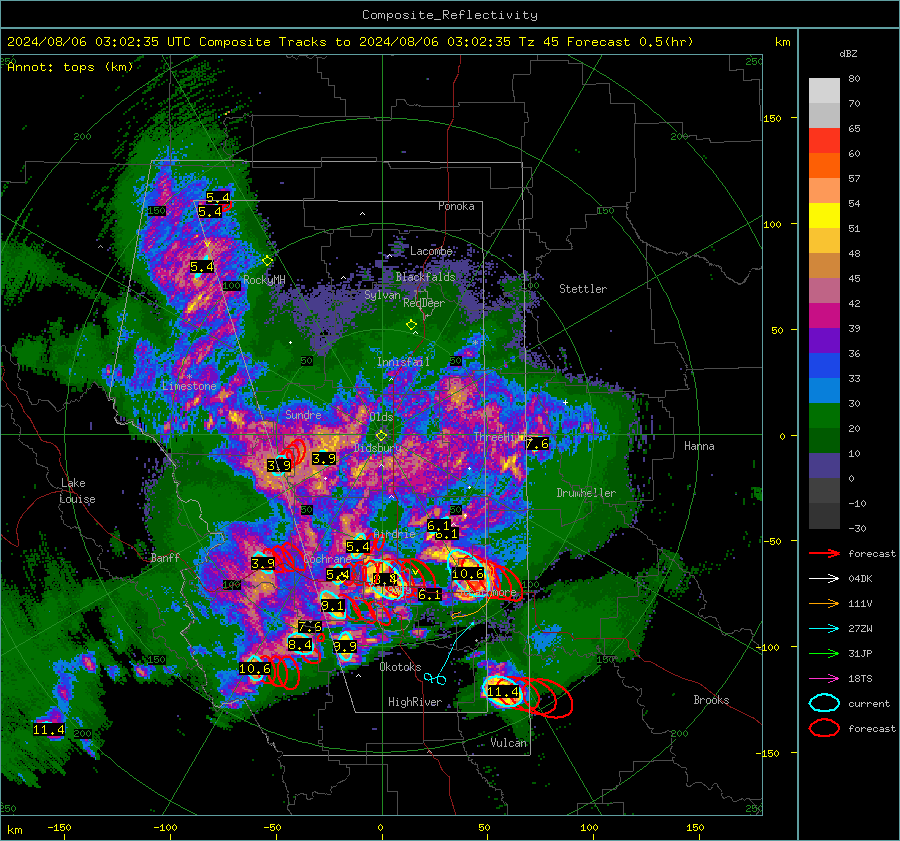Viewport: 900px width, 841px height.
Task: Click the 3.9 storm label beside Cochrane
Action: [263, 564]
